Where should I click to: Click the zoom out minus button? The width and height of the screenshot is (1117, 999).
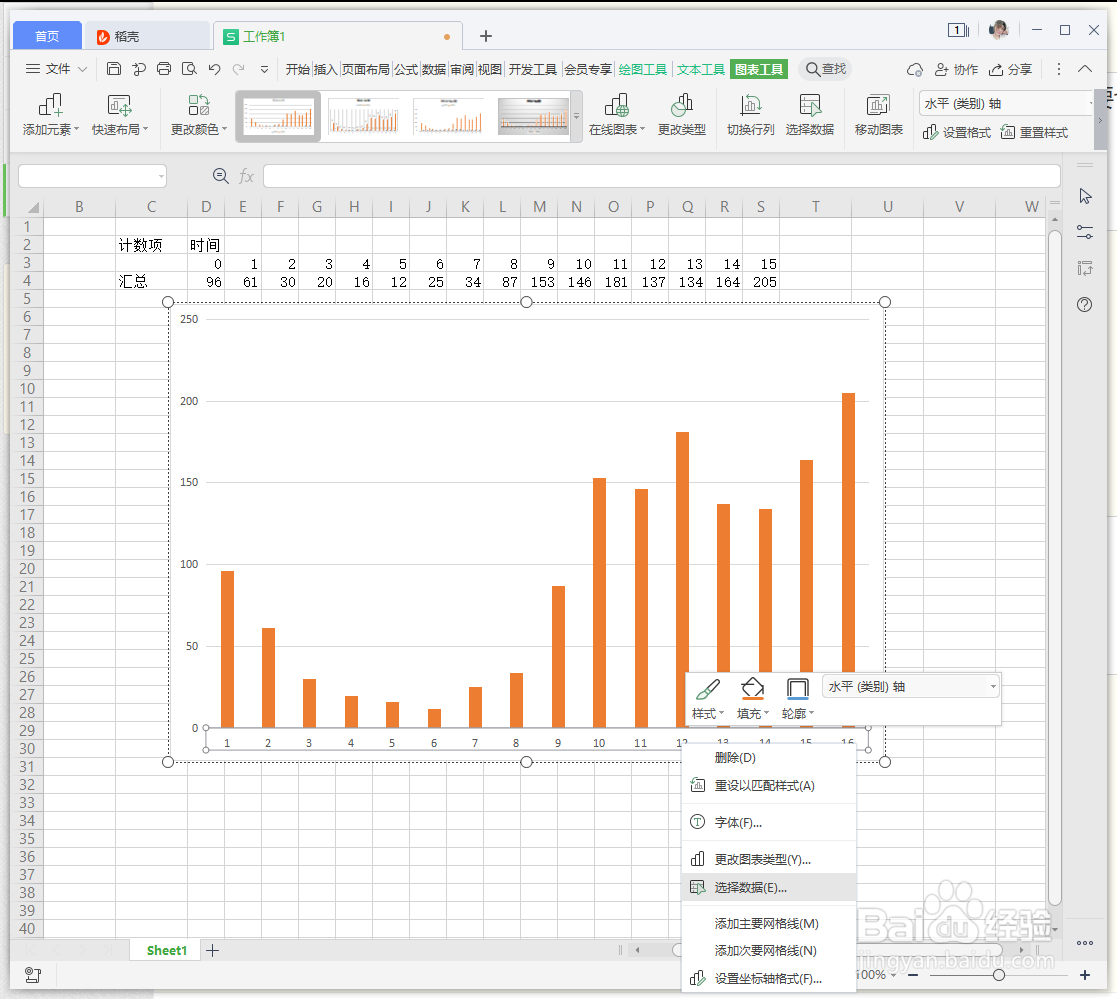click(913, 975)
